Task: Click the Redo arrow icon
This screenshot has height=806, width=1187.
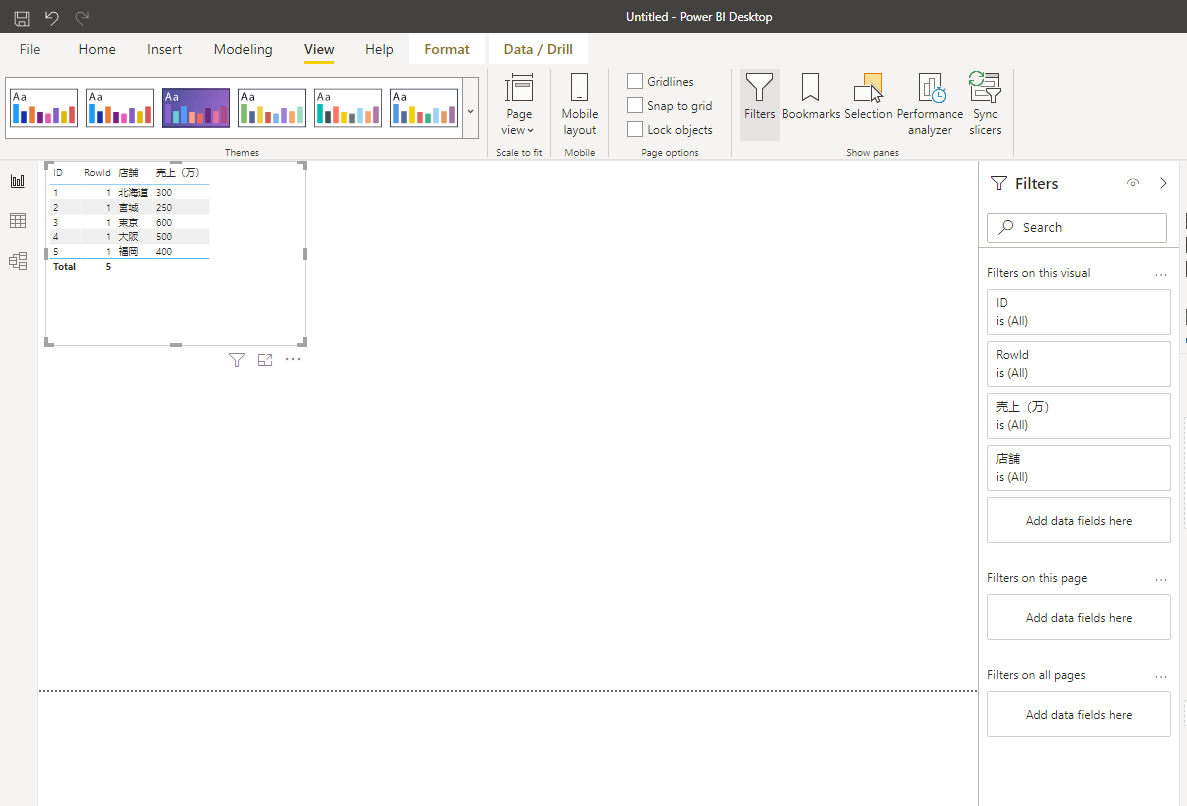Action: point(82,17)
